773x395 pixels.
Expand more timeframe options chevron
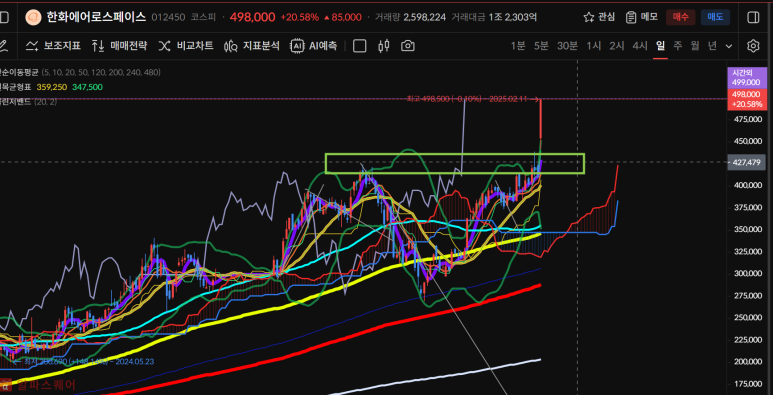[x=729, y=46]
